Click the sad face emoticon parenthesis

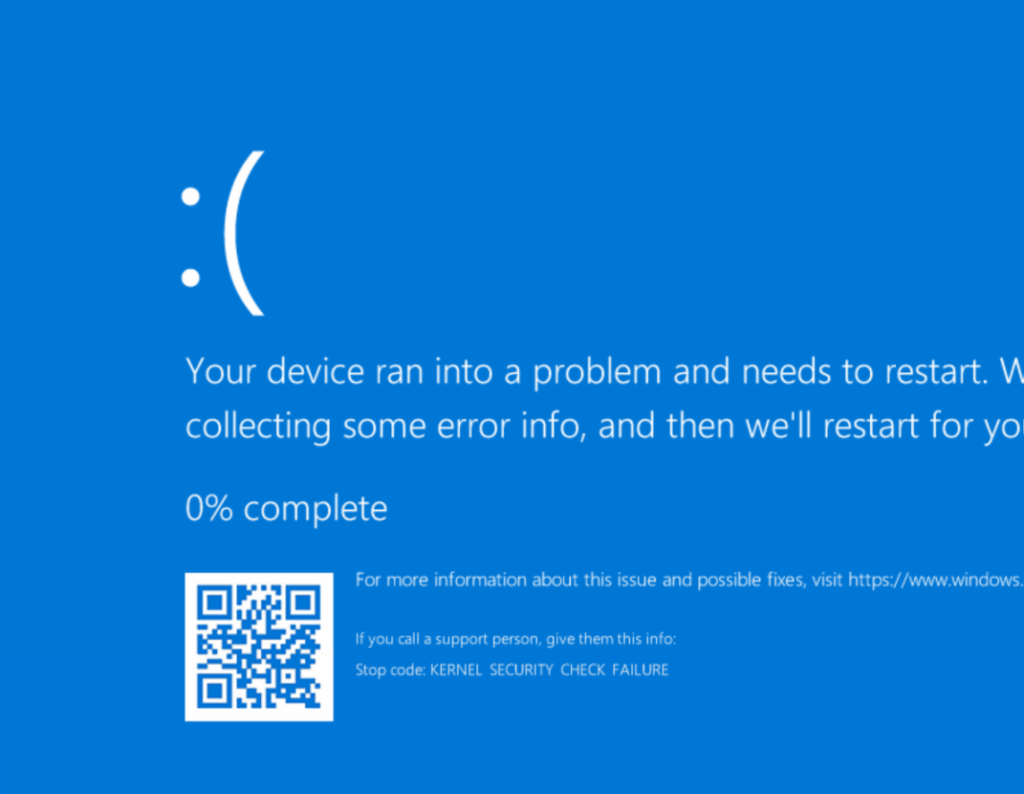tap(244, 233)
